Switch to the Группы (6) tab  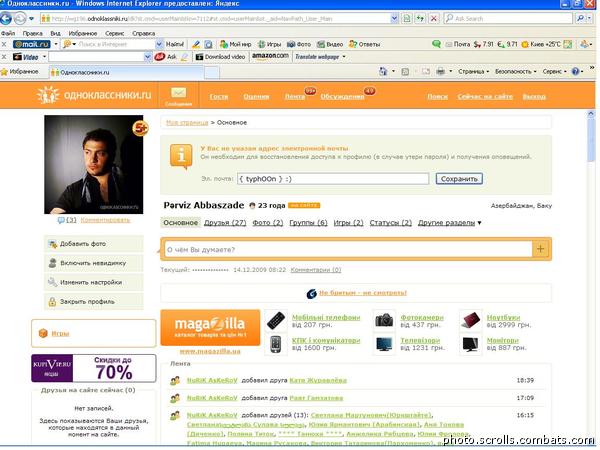[x=308, y=223]
